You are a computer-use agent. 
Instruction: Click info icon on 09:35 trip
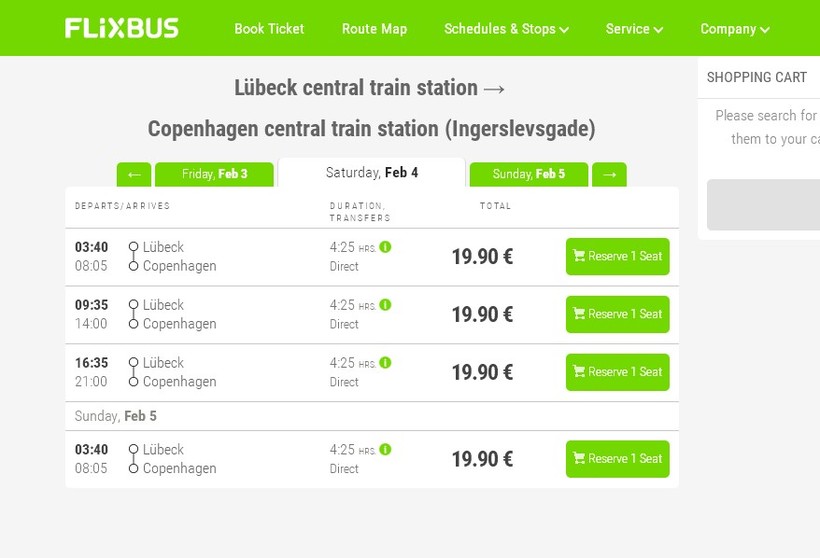click(x=386, y=305)
